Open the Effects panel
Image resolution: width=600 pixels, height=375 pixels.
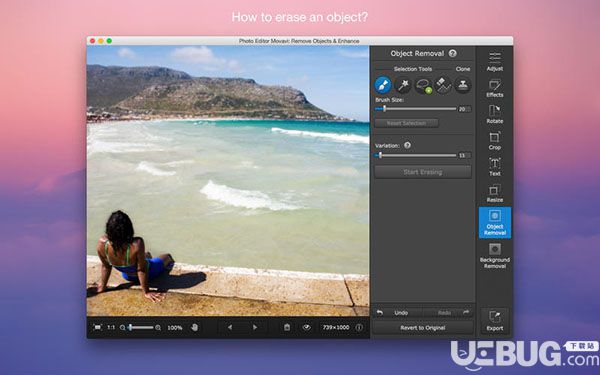495,88
